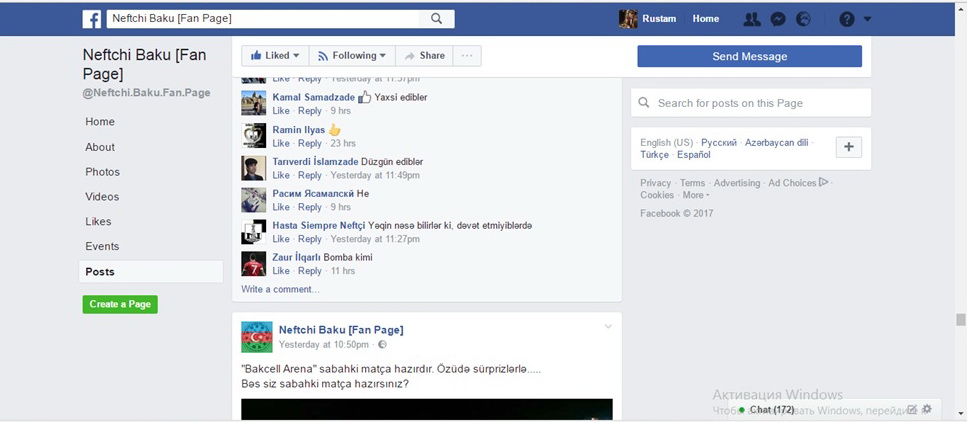Screen dimensions: 969x422
Task: Select Photos in page sidebar
Action: click(103, 172)
